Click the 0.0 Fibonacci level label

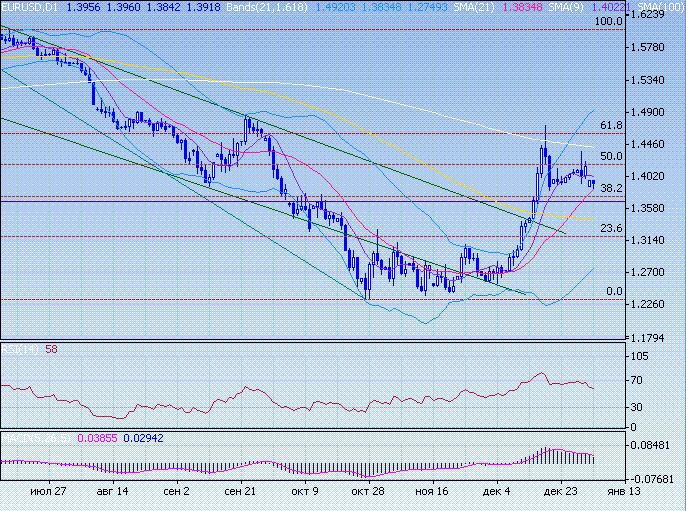pos(615,291)
